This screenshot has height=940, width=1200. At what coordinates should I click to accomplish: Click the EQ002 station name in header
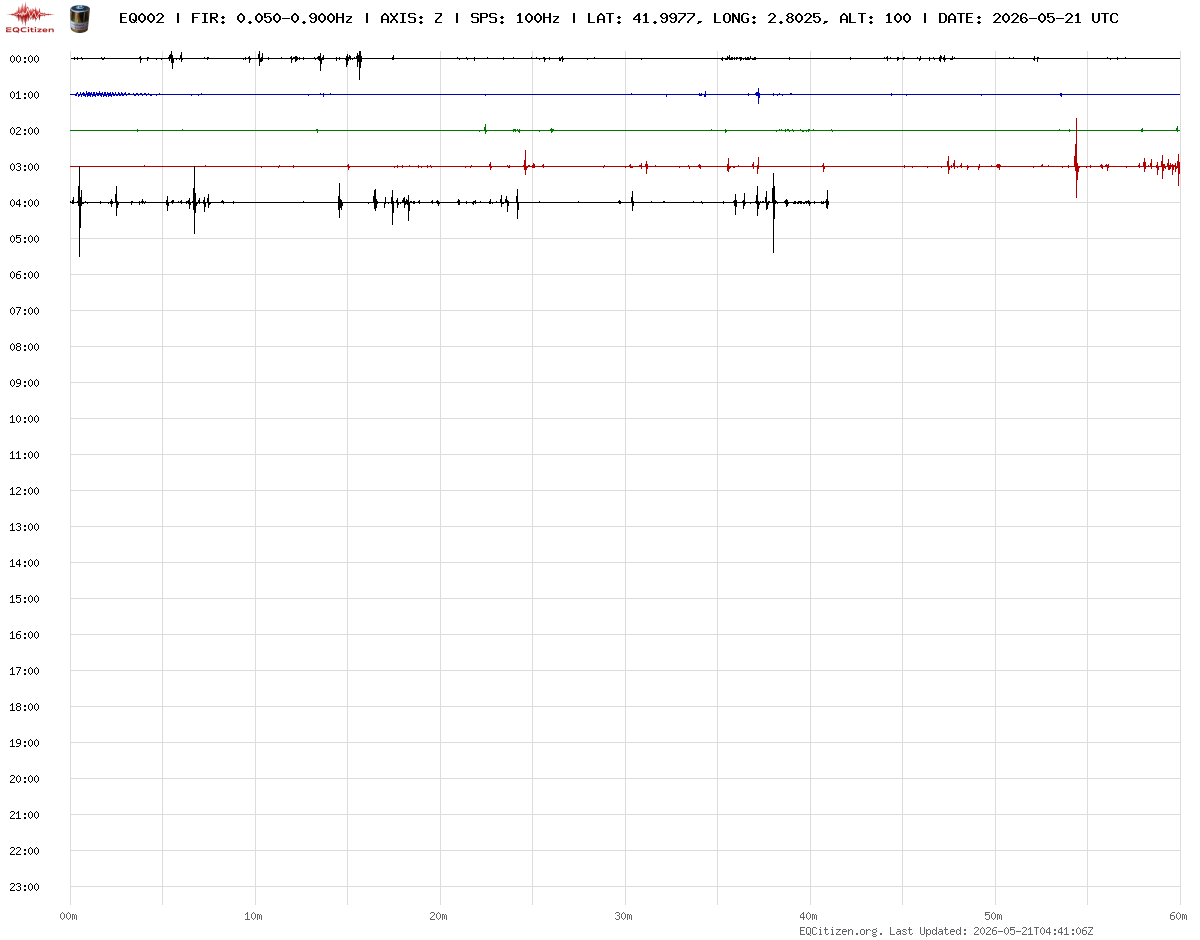(x=141, y=18)
